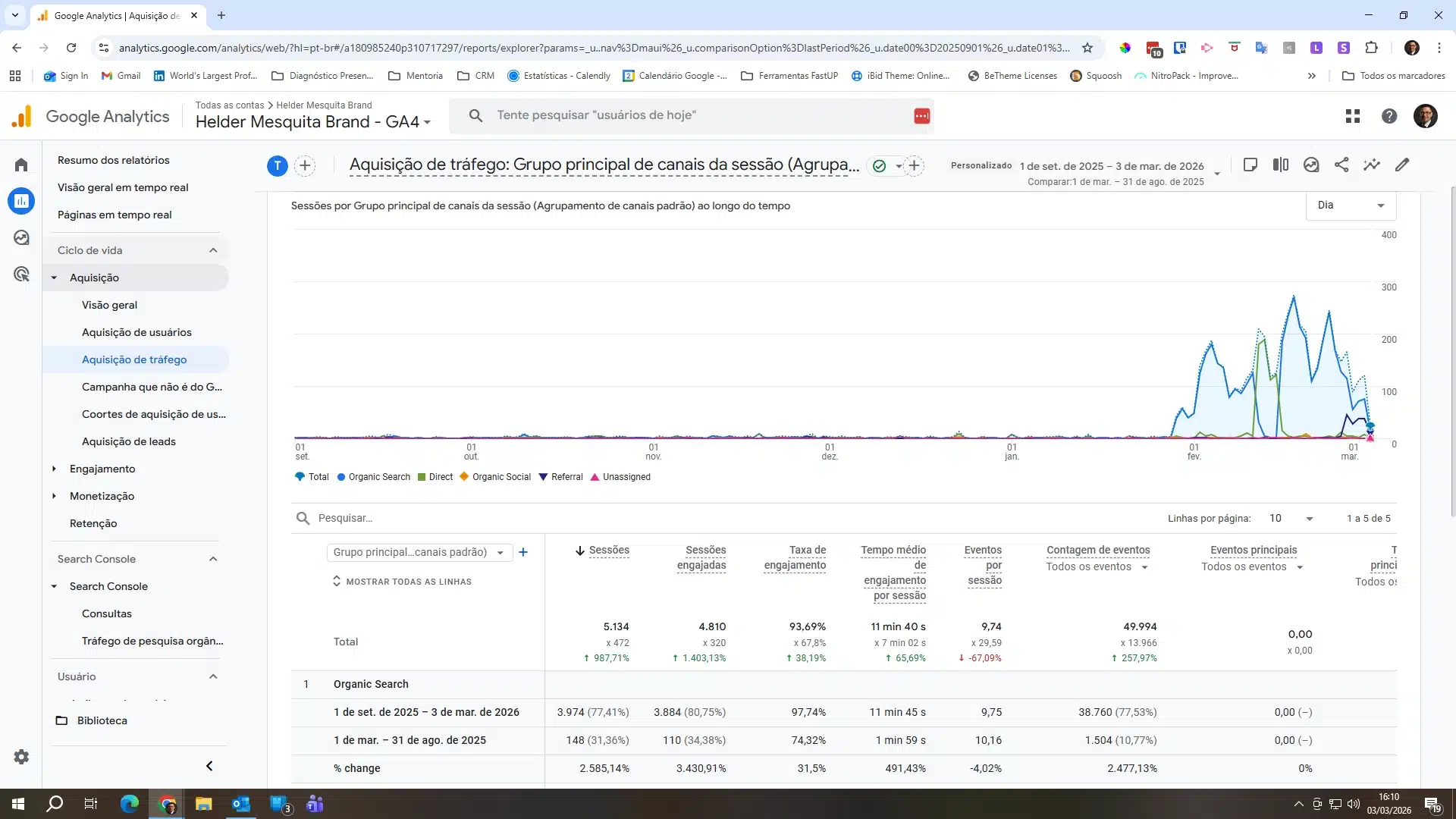Screen dimensions: 1456x819
Task: Open Advertising icon in left rail
Action: coord(21,275)
